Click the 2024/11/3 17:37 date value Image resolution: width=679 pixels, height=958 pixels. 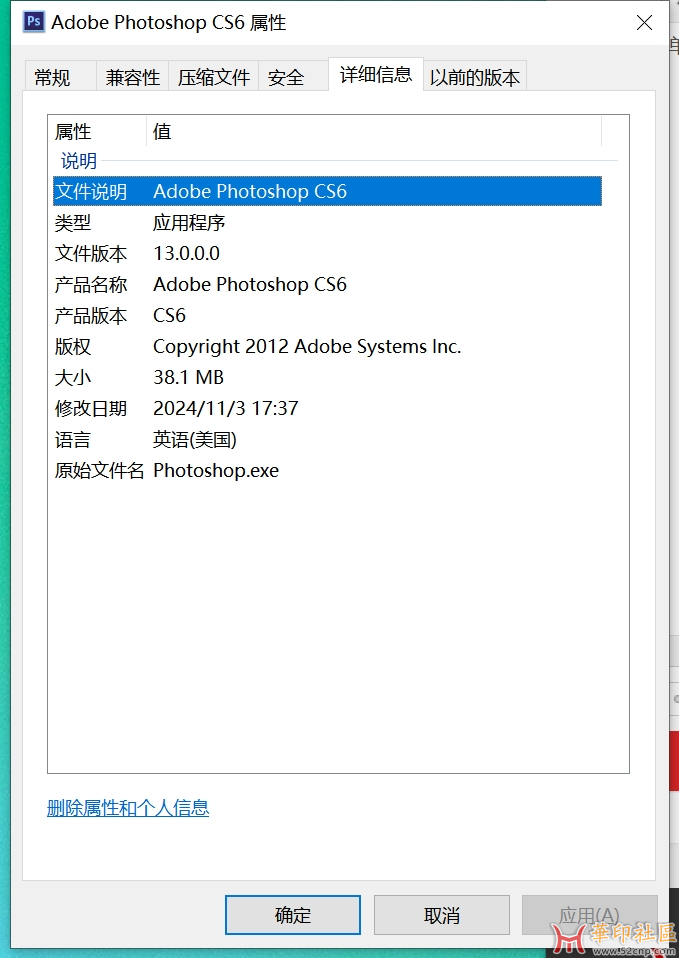point(226,408)
